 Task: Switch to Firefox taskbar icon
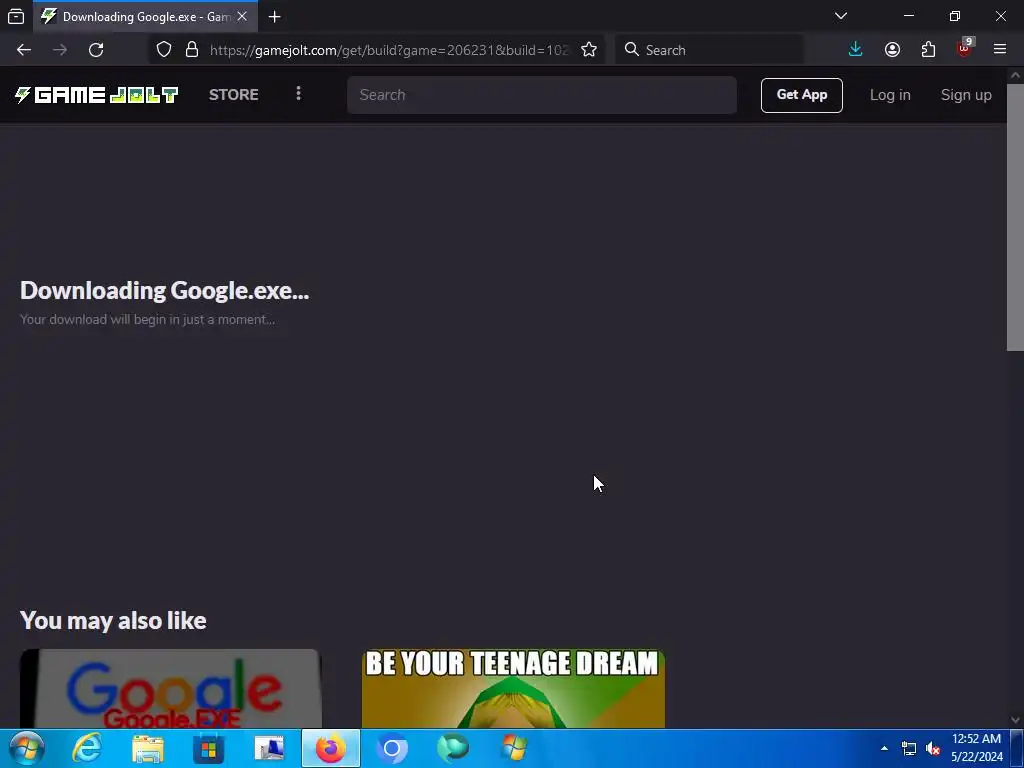(330, 748)
